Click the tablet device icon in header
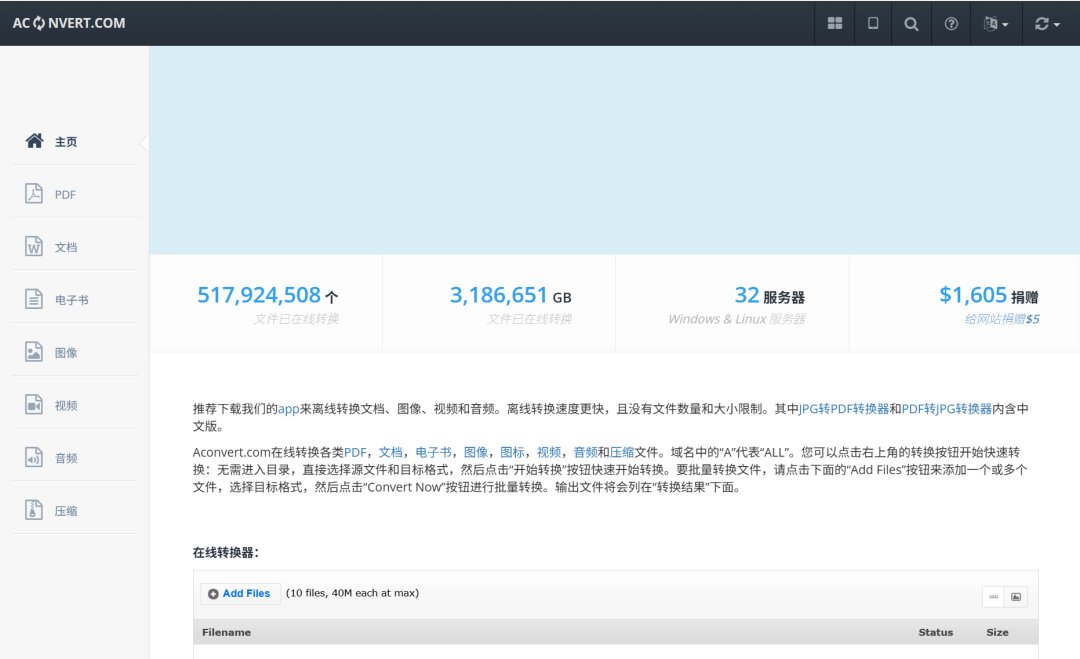 [873, 24]
